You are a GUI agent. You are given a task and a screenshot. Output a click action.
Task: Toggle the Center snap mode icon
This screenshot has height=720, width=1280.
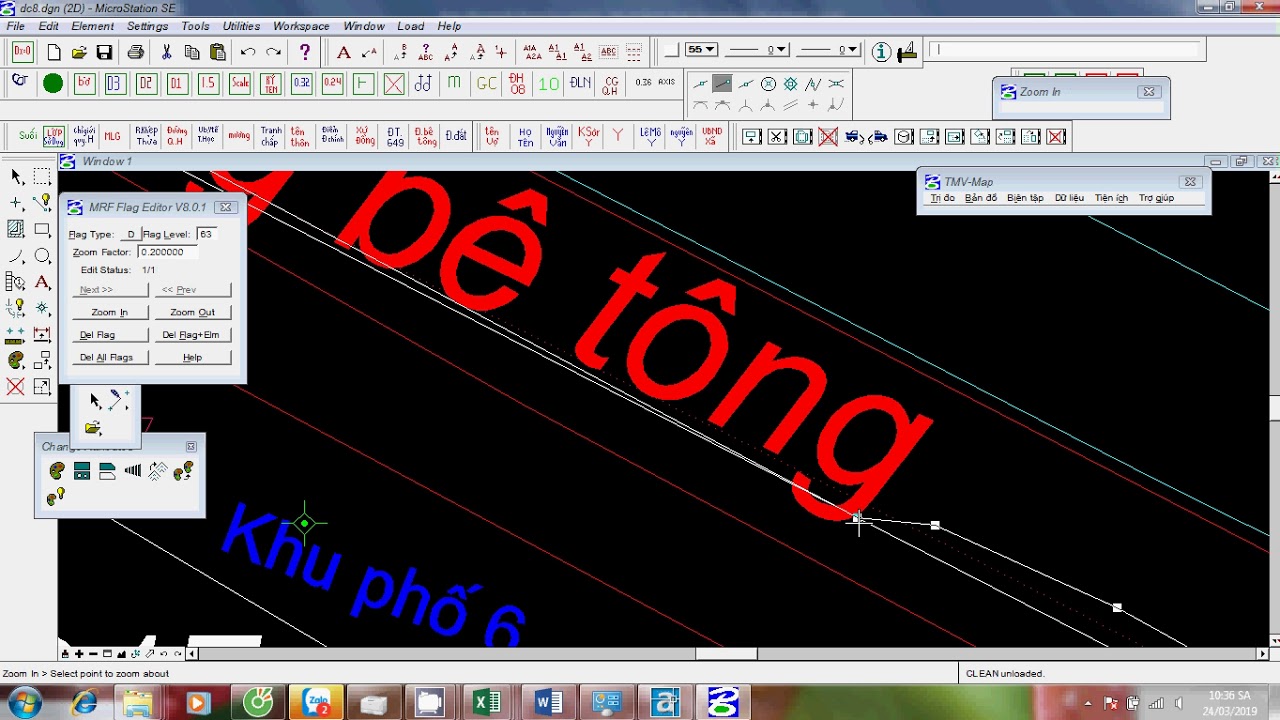(x=768, y=84)
